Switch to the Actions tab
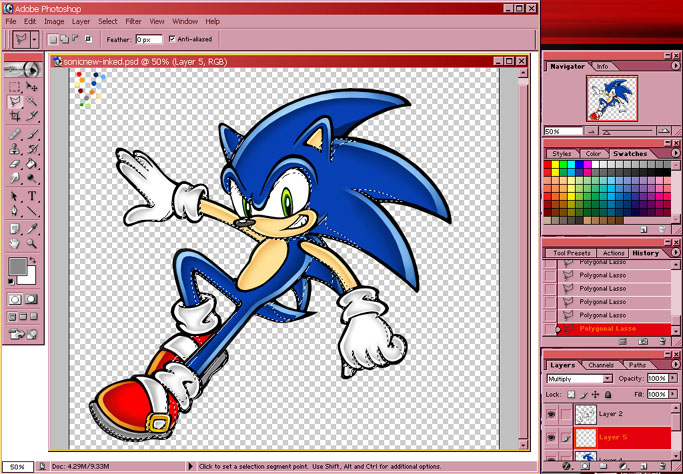This screenshot has width=683, height=474. (x=613, y=253)
